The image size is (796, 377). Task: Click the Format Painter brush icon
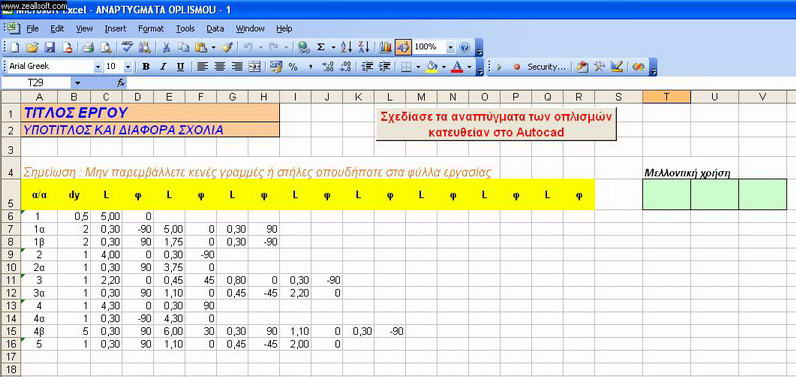click(x=227, y=47)
